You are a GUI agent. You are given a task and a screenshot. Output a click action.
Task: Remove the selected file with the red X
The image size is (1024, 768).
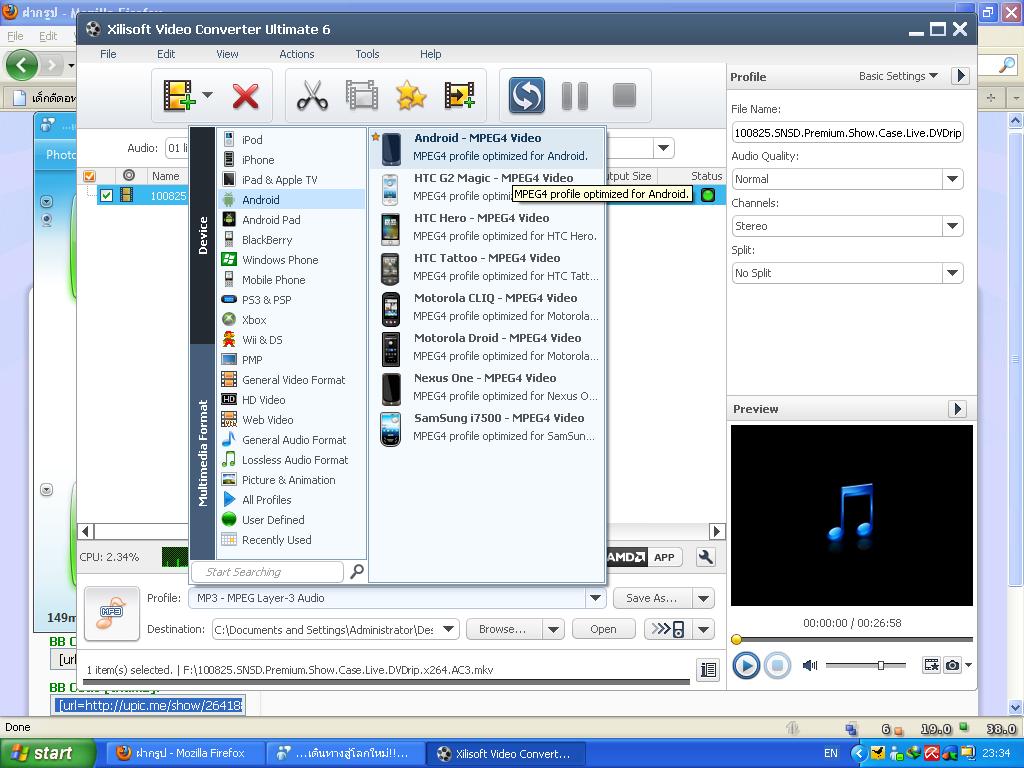[246, 96]
